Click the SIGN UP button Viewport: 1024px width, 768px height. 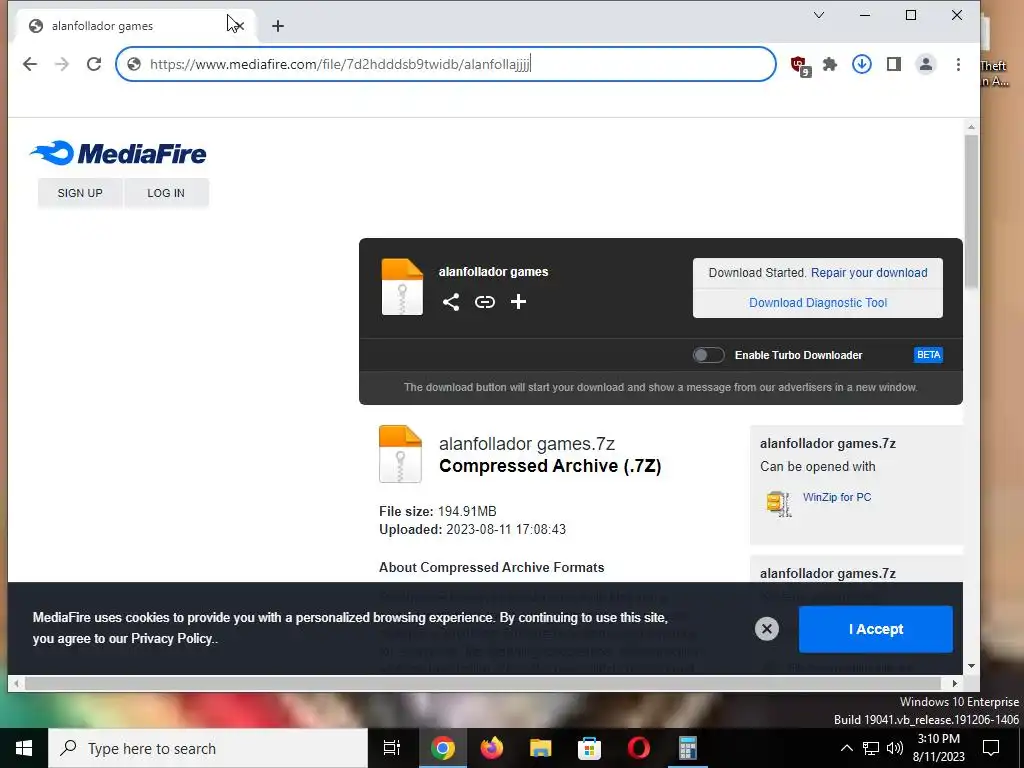(80, 193)
